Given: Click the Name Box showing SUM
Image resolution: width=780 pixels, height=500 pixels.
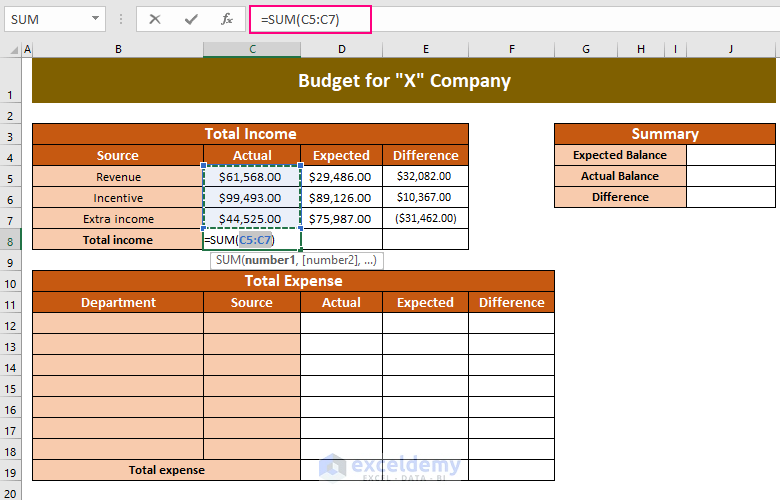Looking at the screenshot, I should pyautogui.click(x=55, y=19).
